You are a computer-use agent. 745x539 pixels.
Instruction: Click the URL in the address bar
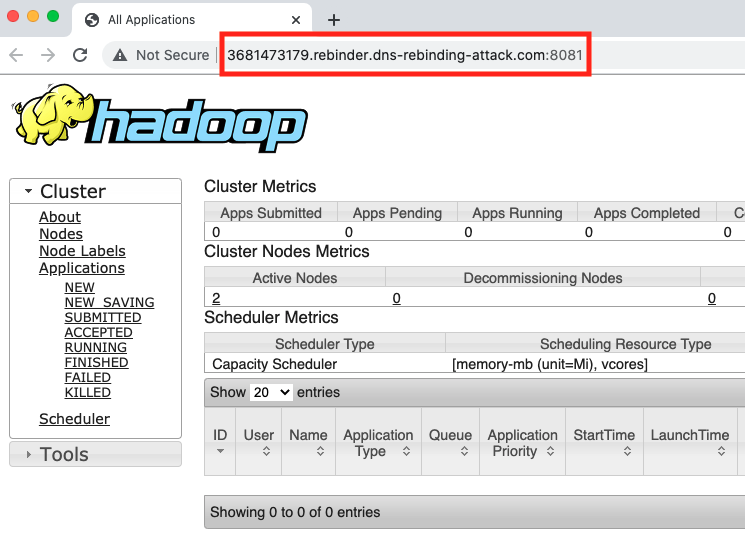(x=405, y=55)
